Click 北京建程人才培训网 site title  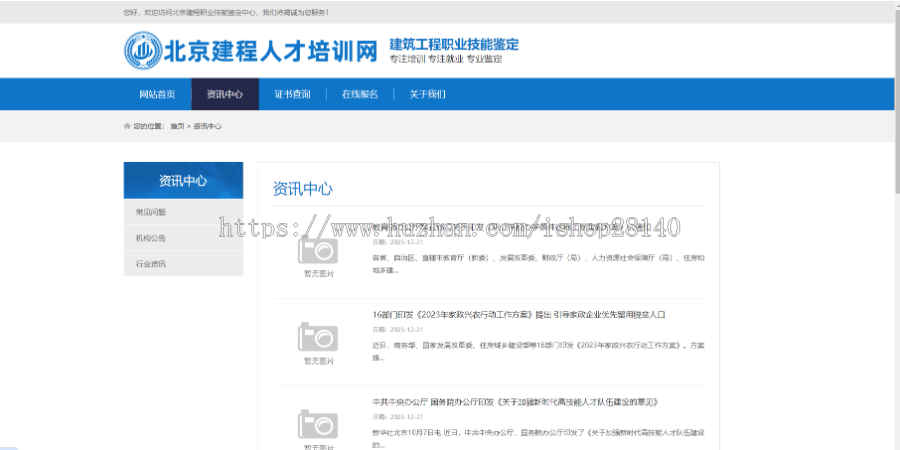[270, 51]
